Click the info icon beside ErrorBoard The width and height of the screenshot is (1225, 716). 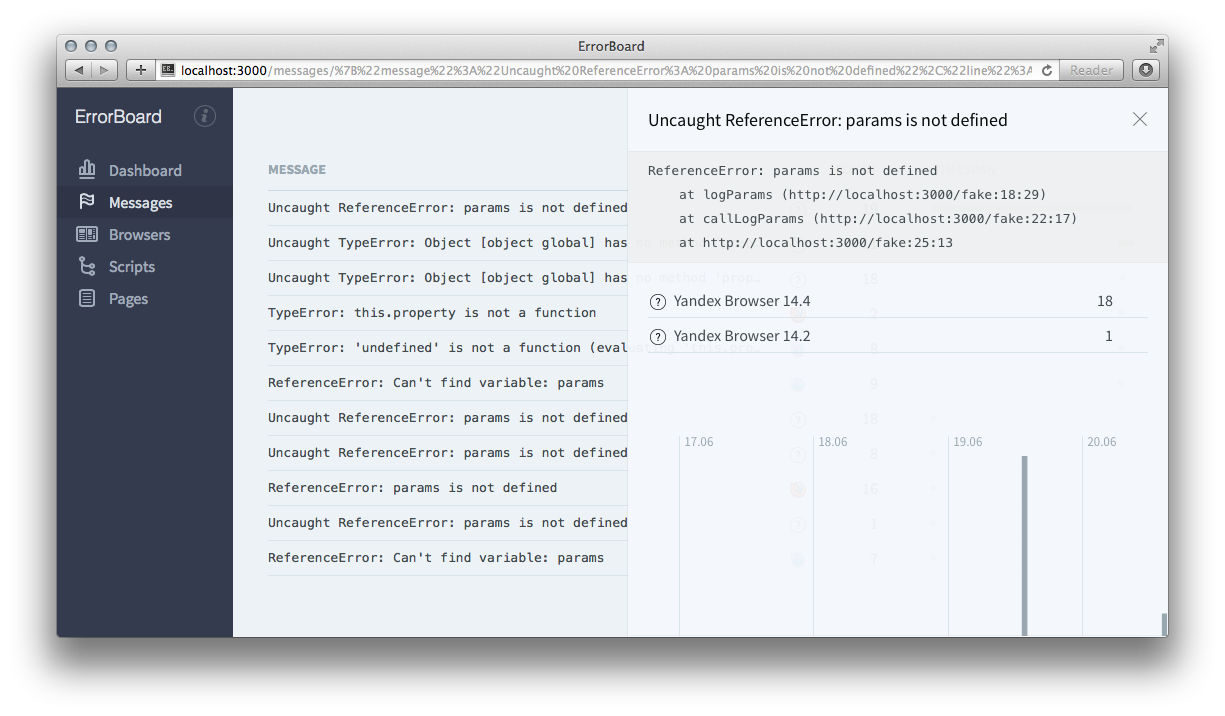204,116
